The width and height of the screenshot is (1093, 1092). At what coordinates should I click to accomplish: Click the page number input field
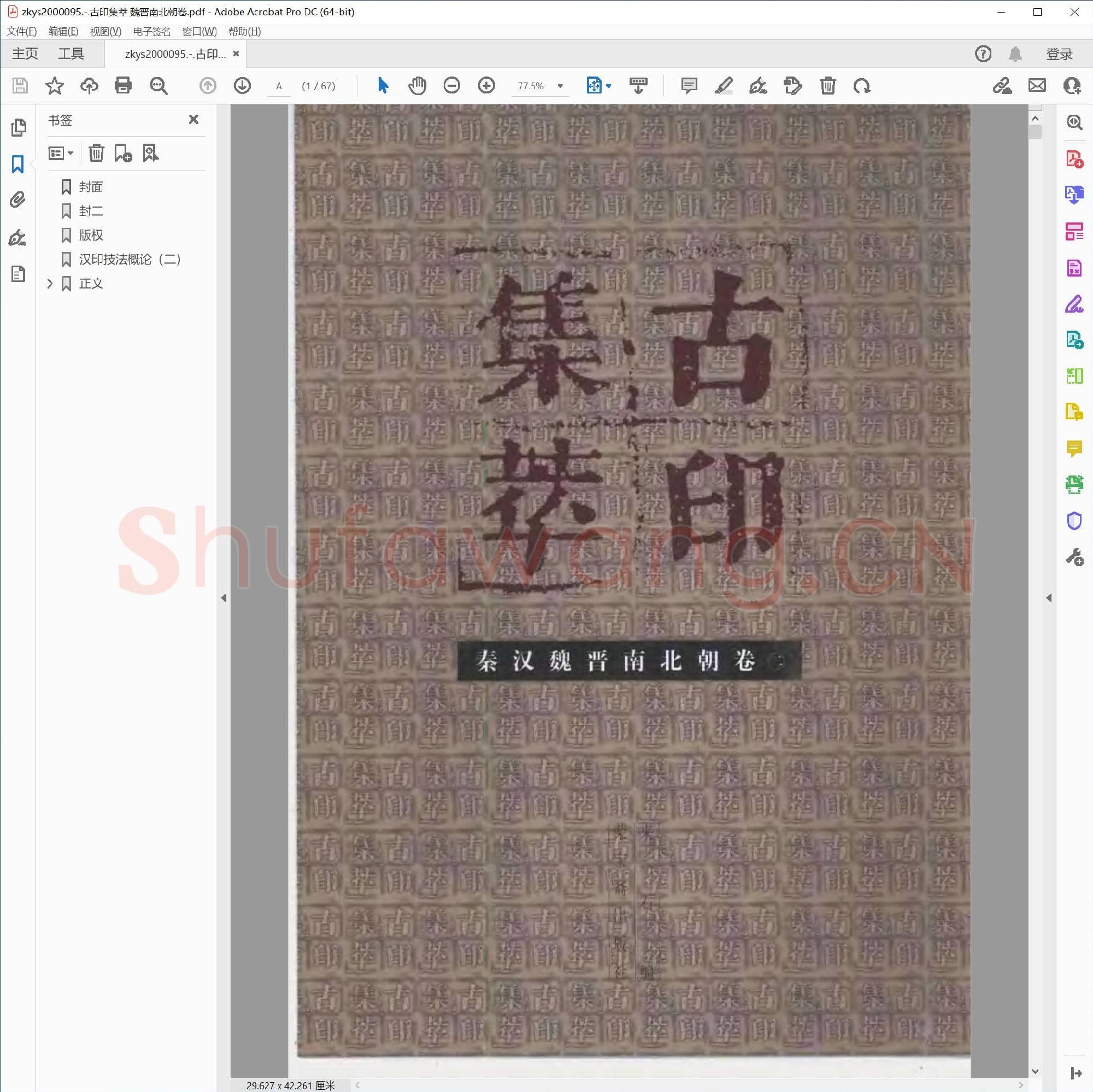279,86
